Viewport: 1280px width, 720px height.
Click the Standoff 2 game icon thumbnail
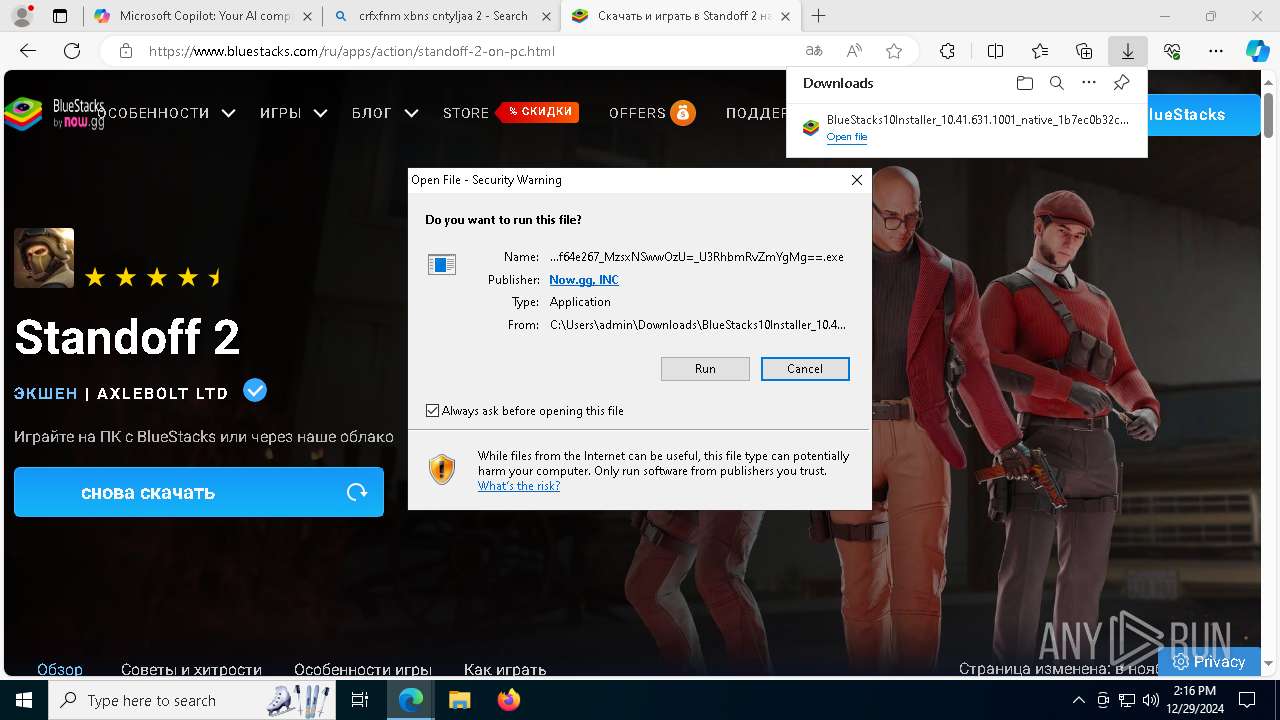(x=44, y=258)
